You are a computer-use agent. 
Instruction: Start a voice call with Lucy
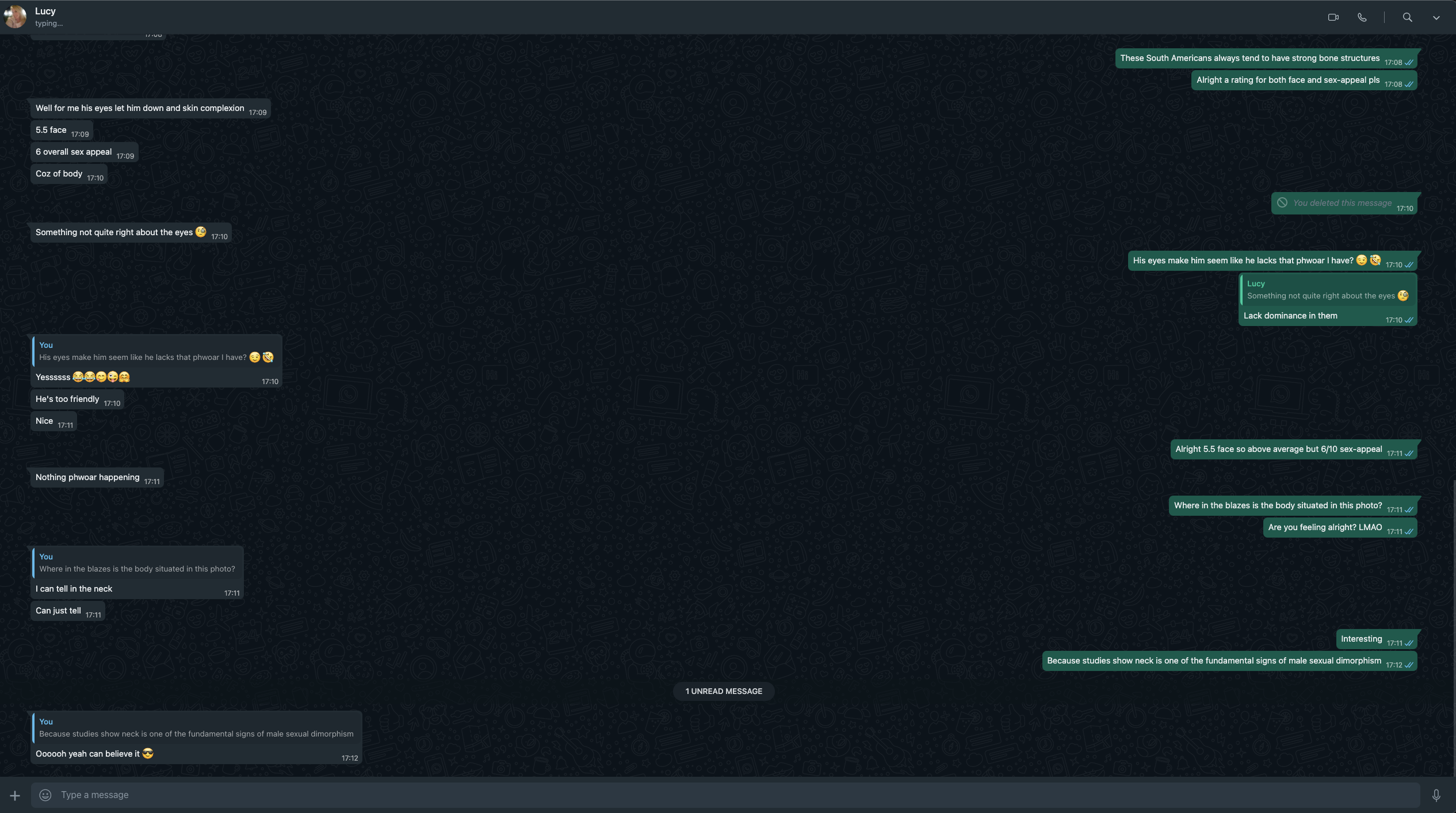(x=1362, y=17)
